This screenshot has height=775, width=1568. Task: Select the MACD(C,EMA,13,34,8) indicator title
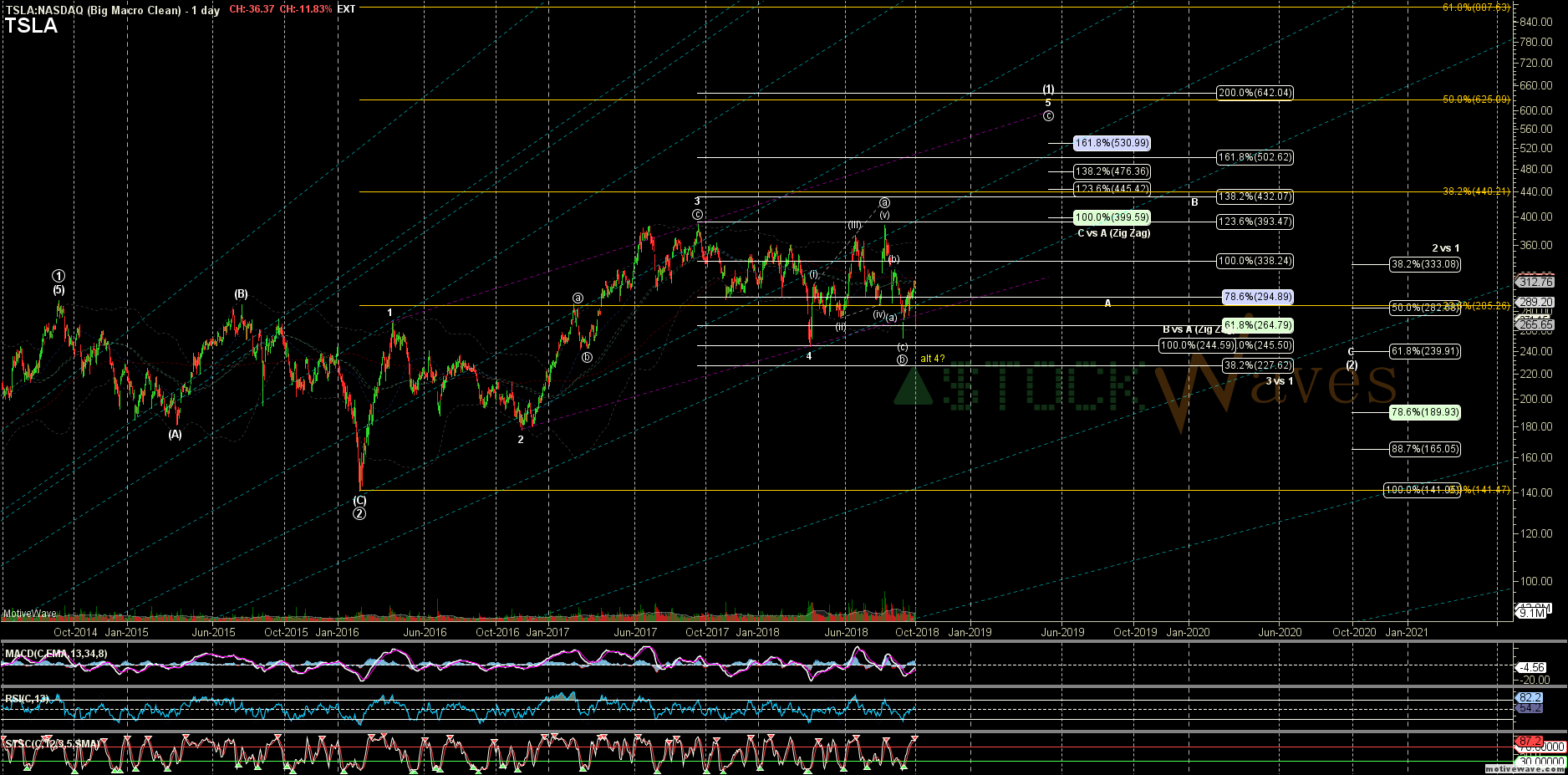(x=56, y=654)
